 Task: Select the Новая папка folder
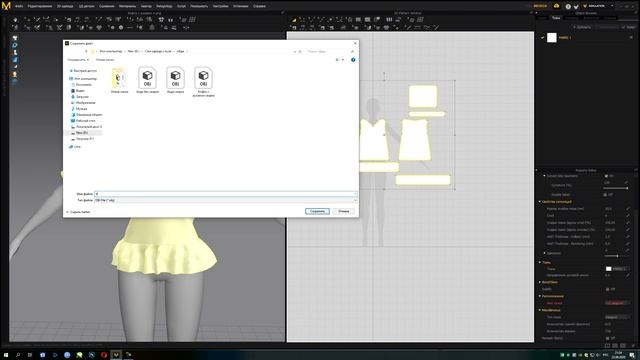(x=119, y=80)
